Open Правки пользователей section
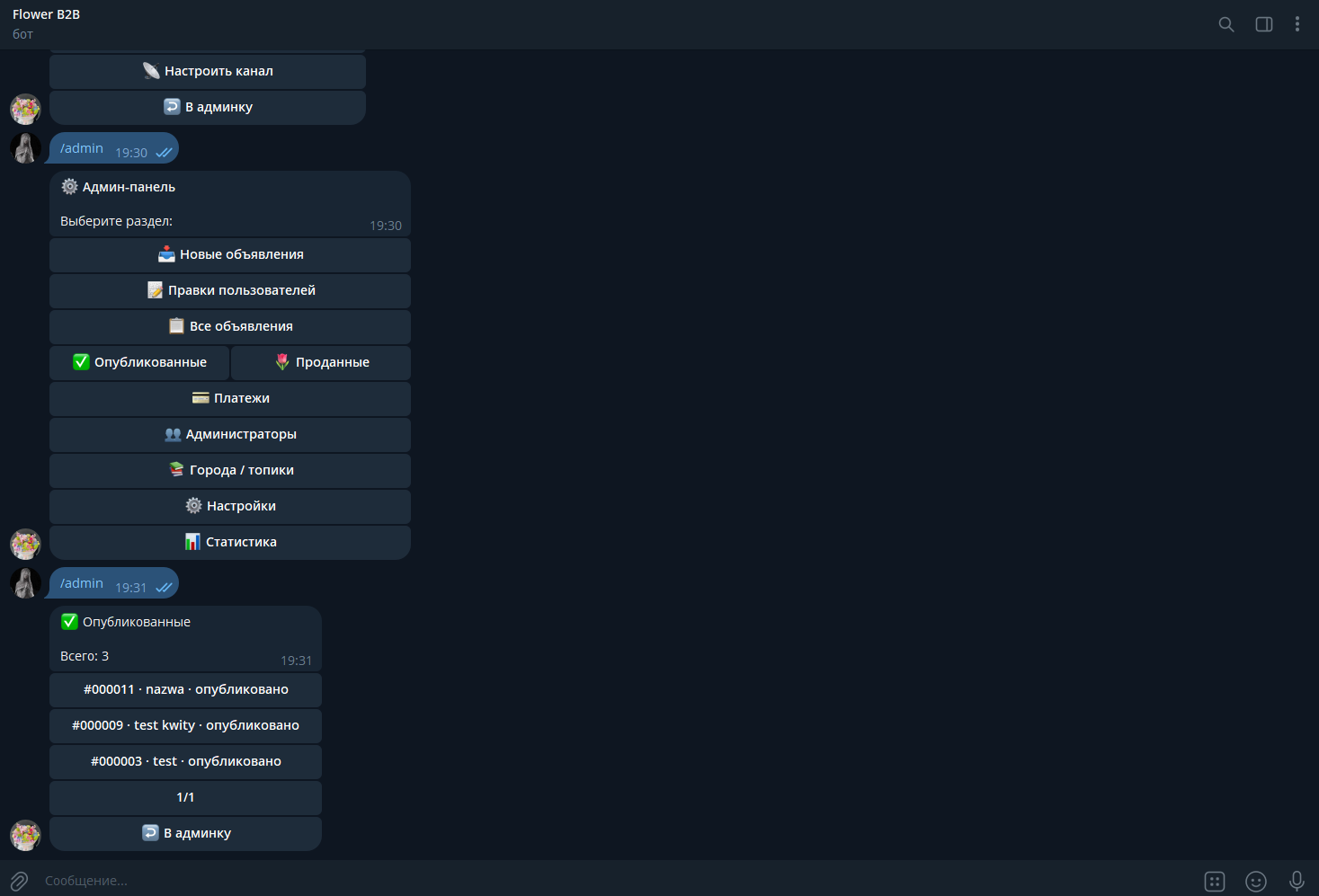 (x=230, y=290)
